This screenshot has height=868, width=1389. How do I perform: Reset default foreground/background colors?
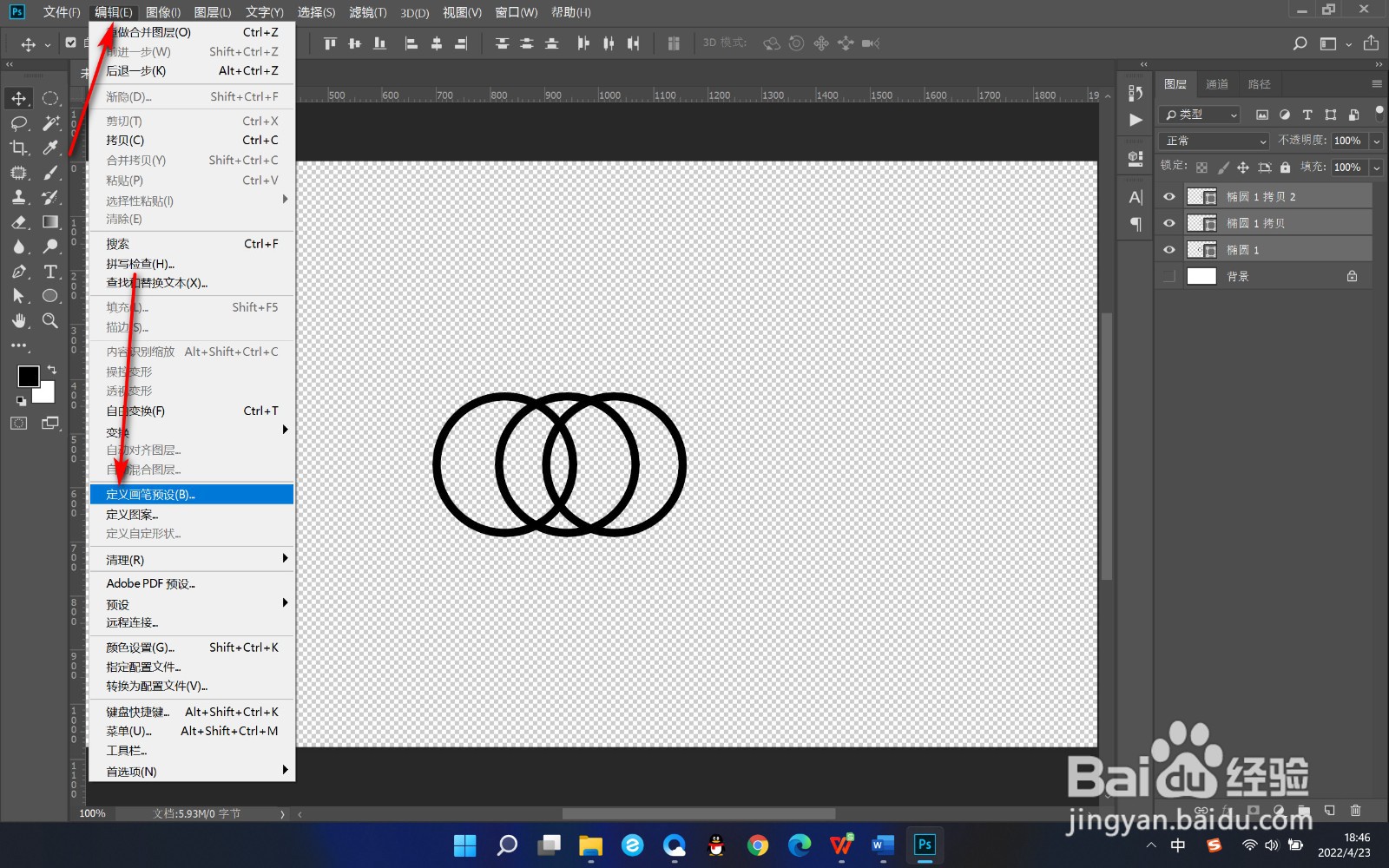tap(21, 401)
